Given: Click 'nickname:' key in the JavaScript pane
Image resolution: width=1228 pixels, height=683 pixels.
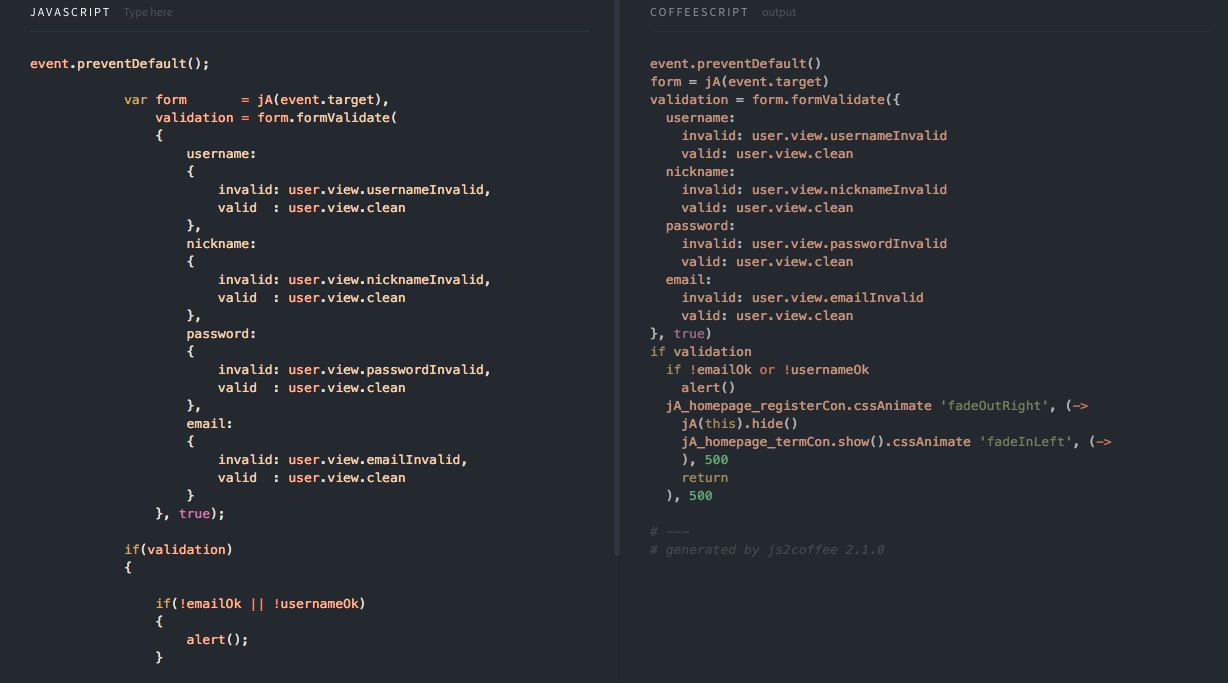Looking at the screenshot, I should [222, 244].
